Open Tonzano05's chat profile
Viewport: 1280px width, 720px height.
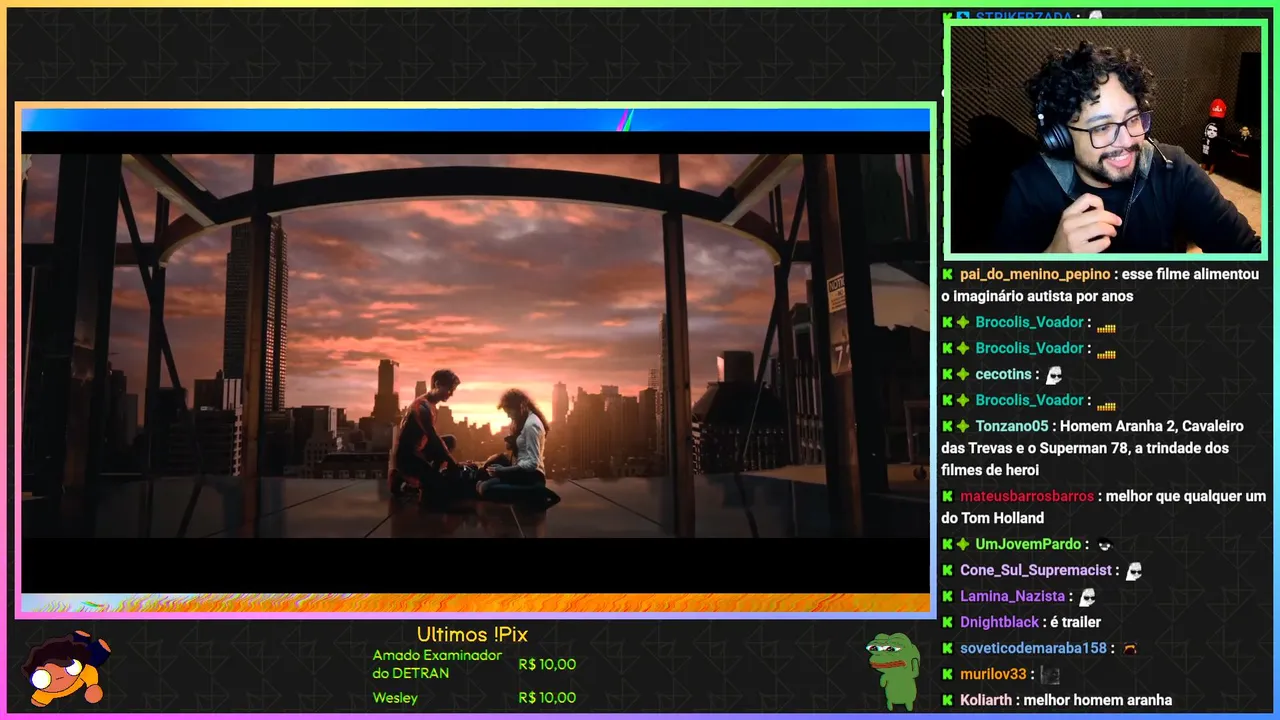[1012, 426]
